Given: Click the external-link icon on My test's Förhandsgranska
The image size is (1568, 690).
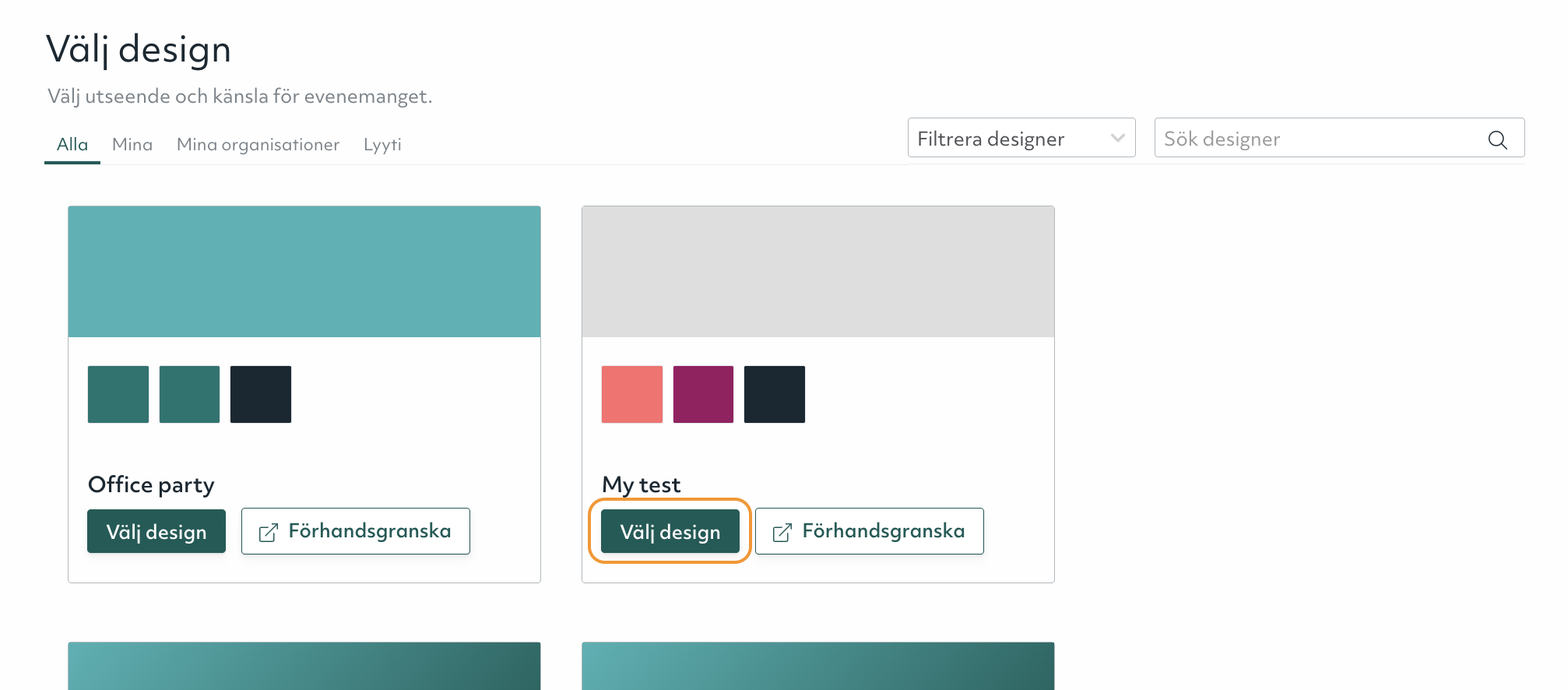Looking at the screenshot, I should point(782,531).
